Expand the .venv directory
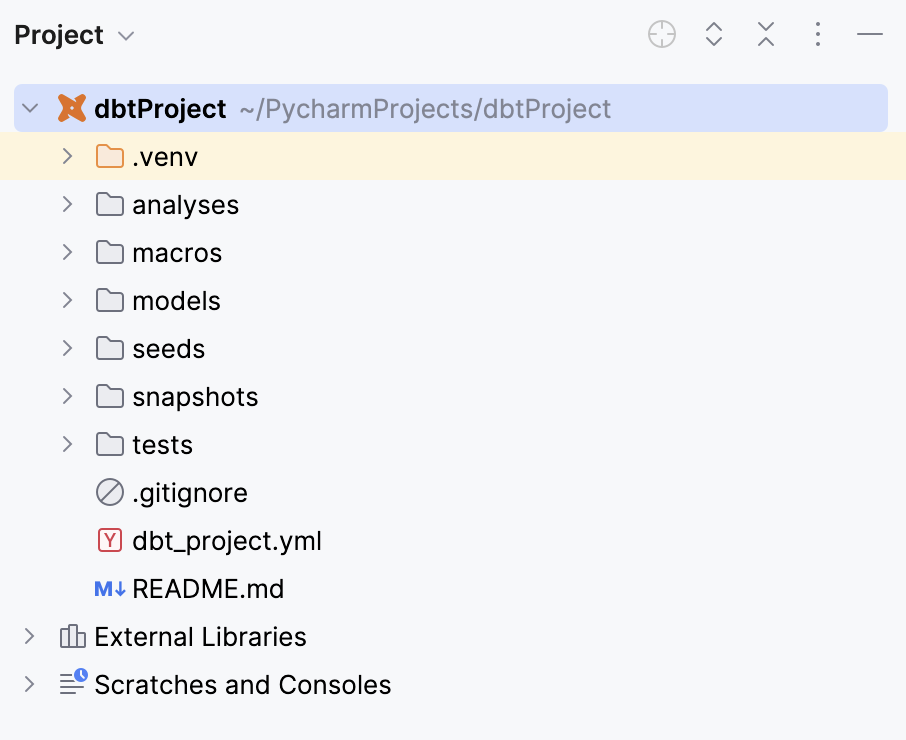 (x=66, y=156)
